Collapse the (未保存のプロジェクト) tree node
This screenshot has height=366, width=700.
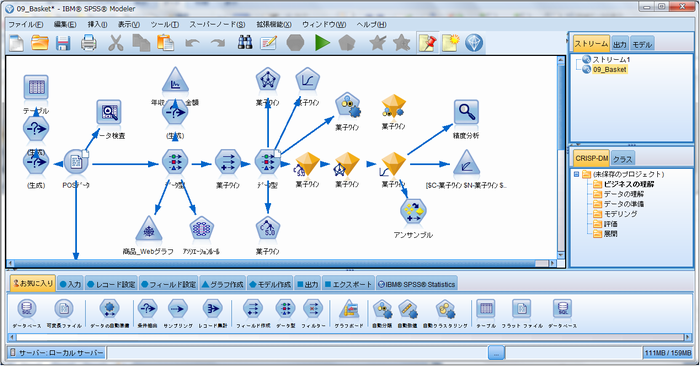(x=577, y=174)
